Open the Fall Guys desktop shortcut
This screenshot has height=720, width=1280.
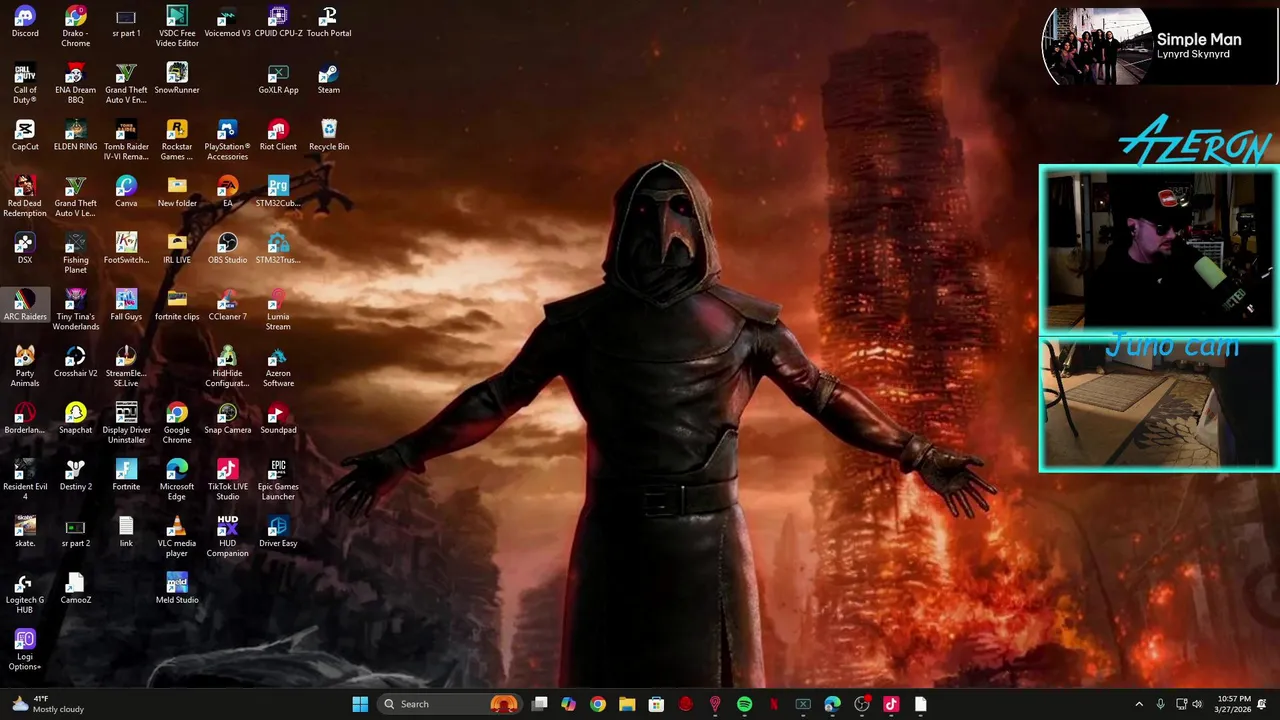[x=126, y=306]
